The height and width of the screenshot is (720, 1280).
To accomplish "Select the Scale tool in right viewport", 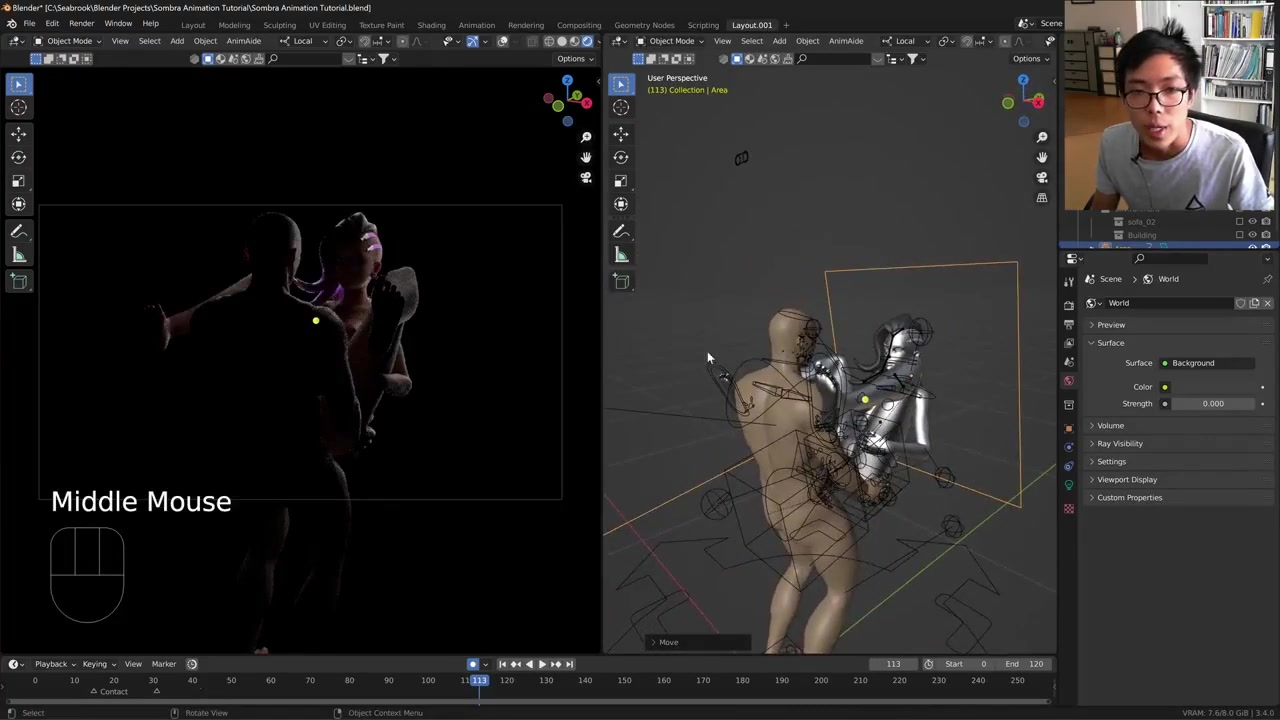I will [621, 181].
